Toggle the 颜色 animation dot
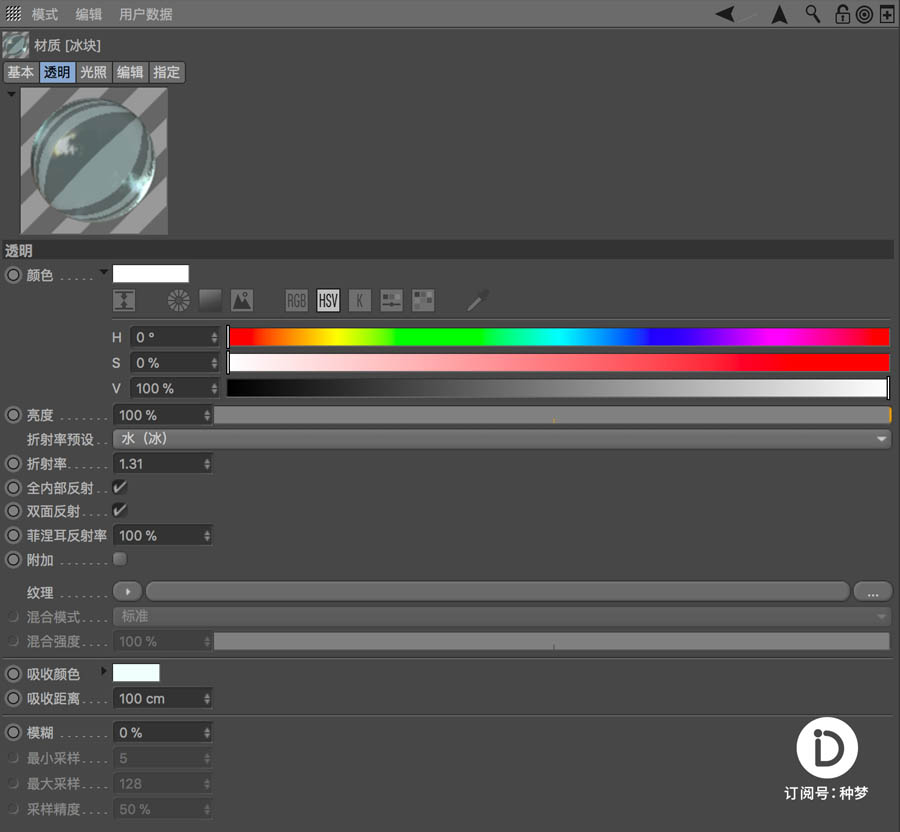 [13, 275]
